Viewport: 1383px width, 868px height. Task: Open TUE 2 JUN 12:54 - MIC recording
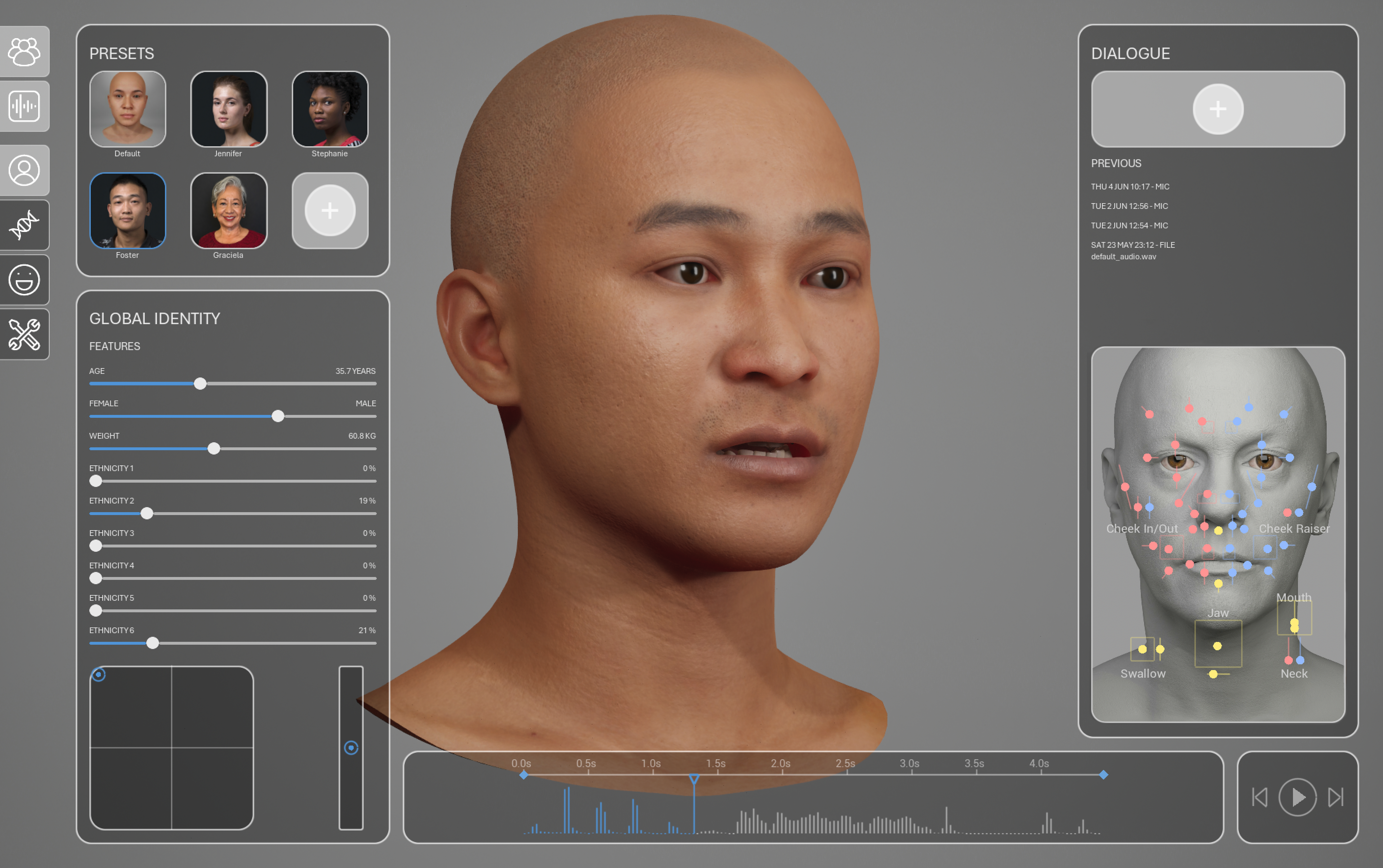(1129, 225)
